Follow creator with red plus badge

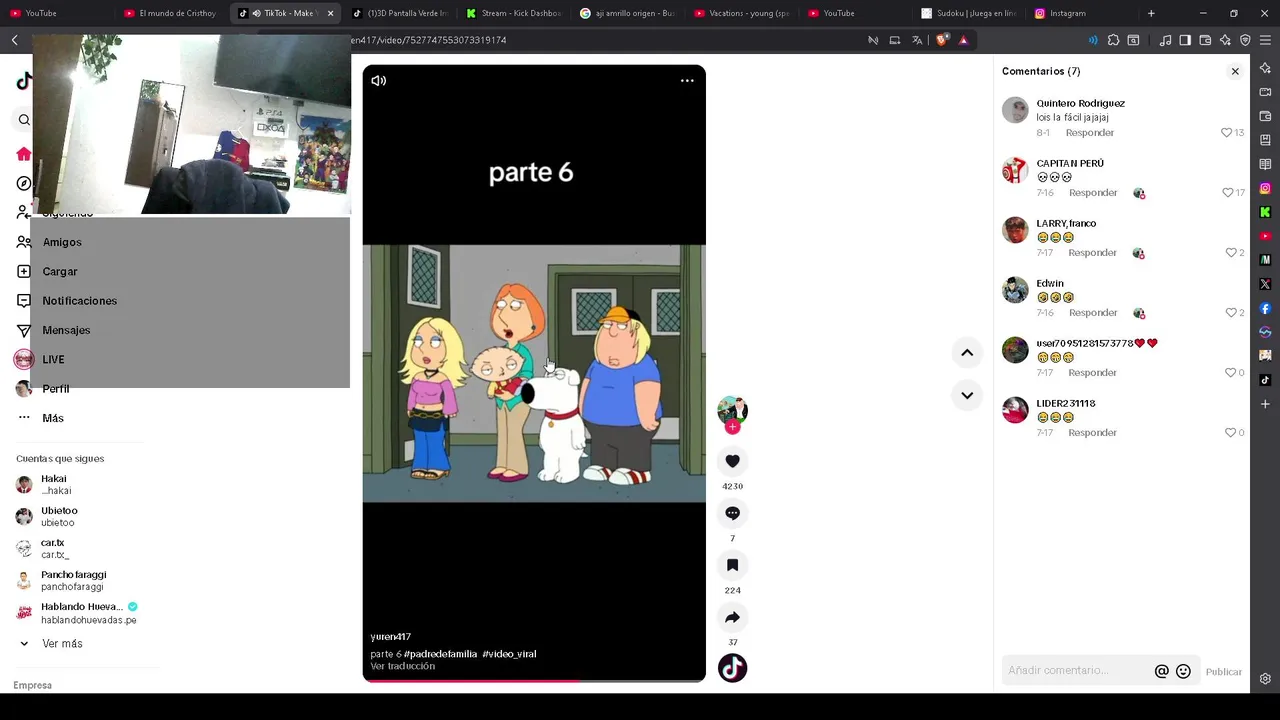pyautogui.click(x=732, y=427)
